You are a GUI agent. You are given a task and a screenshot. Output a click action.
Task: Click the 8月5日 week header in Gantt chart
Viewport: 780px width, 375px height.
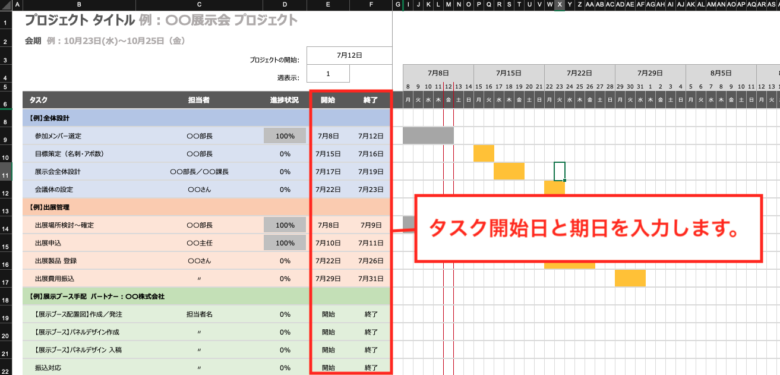click(x=721, y=73)
